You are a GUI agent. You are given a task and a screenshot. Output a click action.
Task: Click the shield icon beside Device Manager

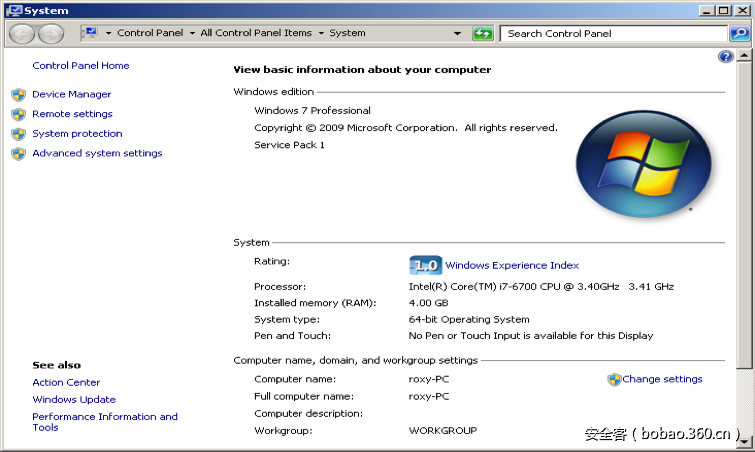[x=18, y=94]
